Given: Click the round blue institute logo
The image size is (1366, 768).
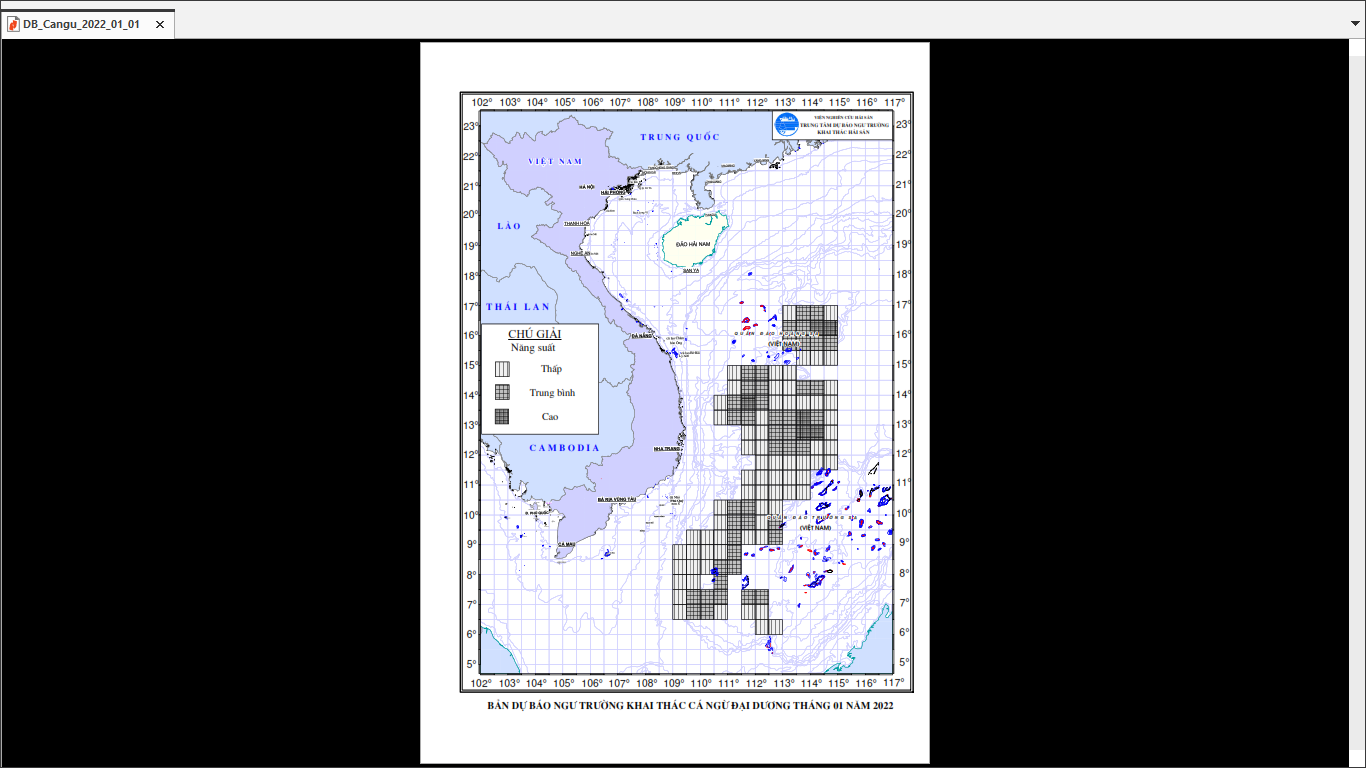Looking at the screenshot, I should point(786,125).
